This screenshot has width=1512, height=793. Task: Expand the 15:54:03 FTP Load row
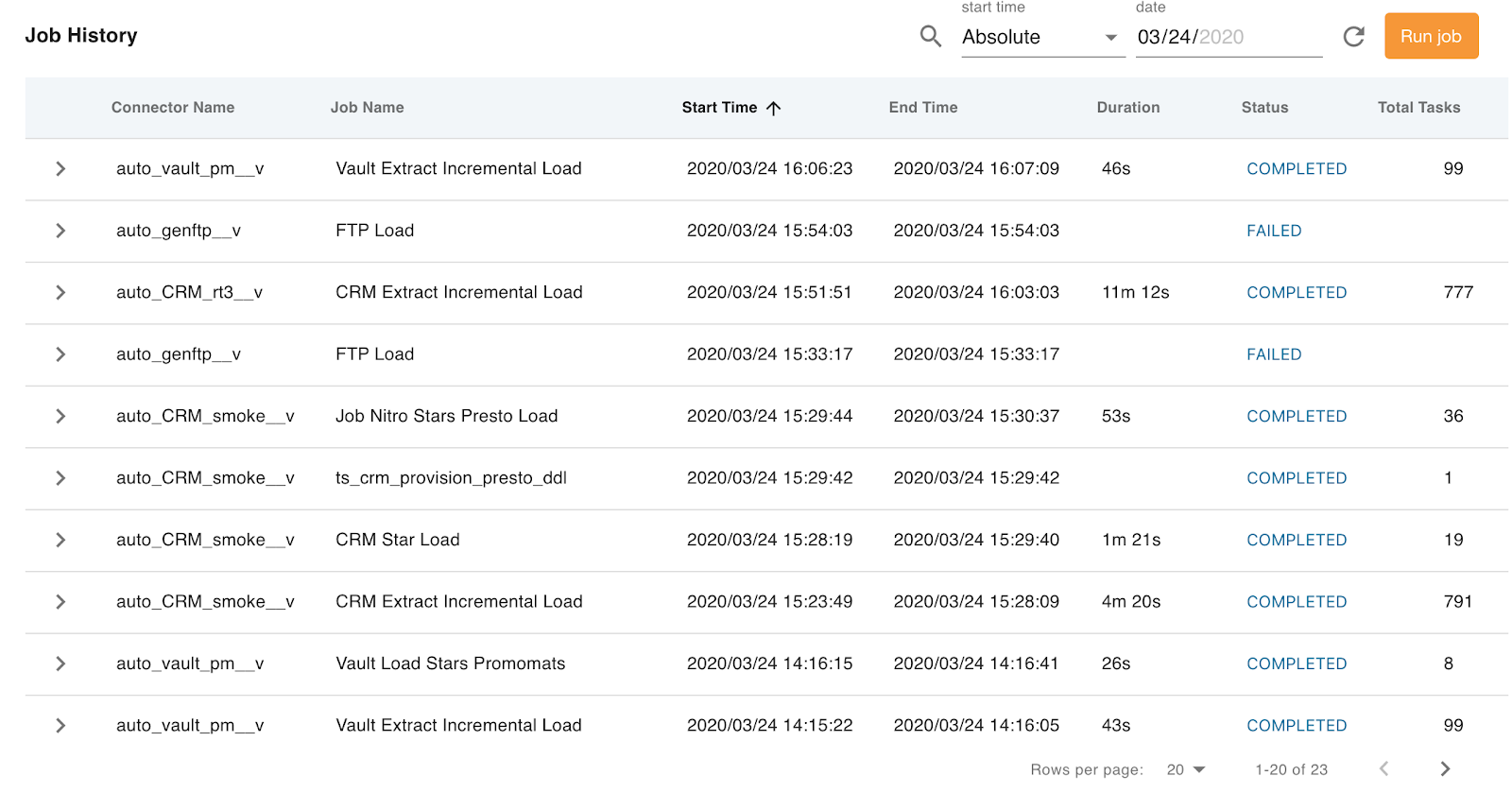coord(60,231)
